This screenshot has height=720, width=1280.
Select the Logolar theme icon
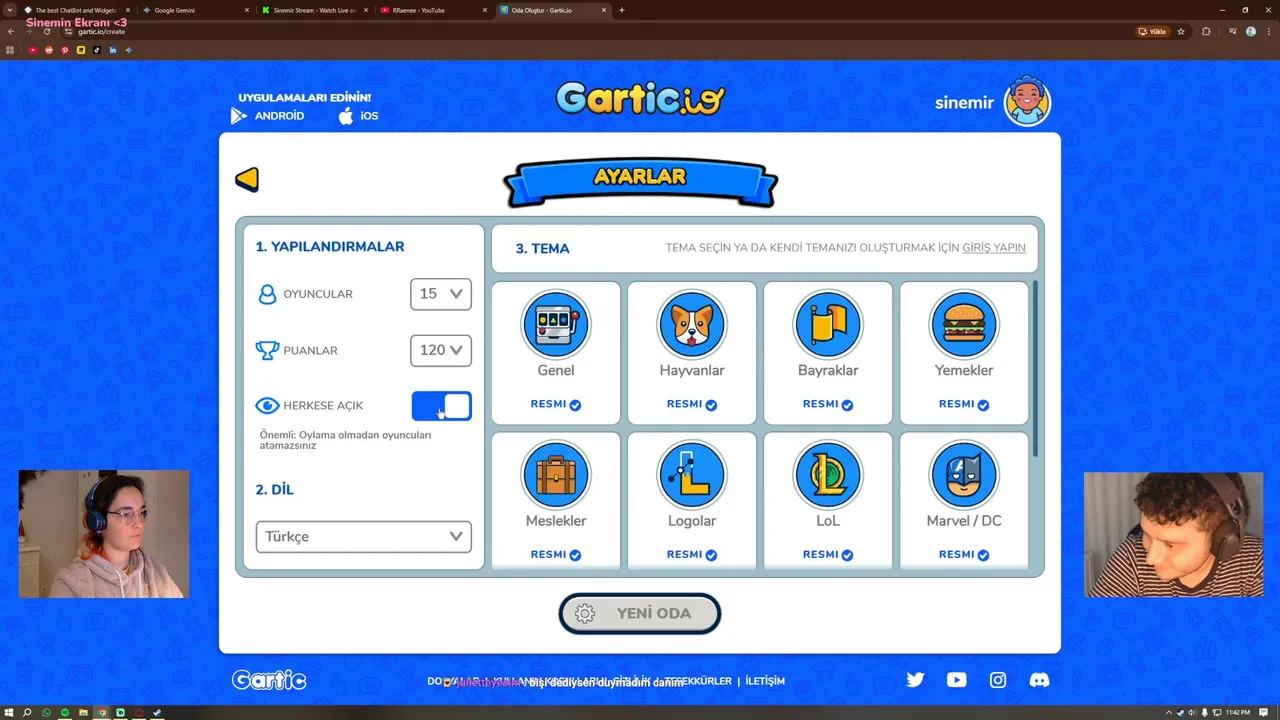pos(692,474)
